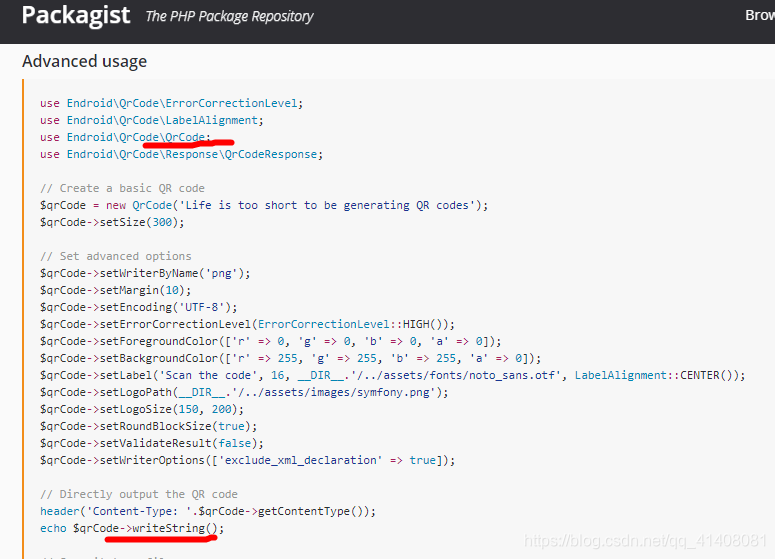
Task: Click the line 'use Endroid\QrCode\ErrorCorrectionLevel;'
Action: [172, 103]
